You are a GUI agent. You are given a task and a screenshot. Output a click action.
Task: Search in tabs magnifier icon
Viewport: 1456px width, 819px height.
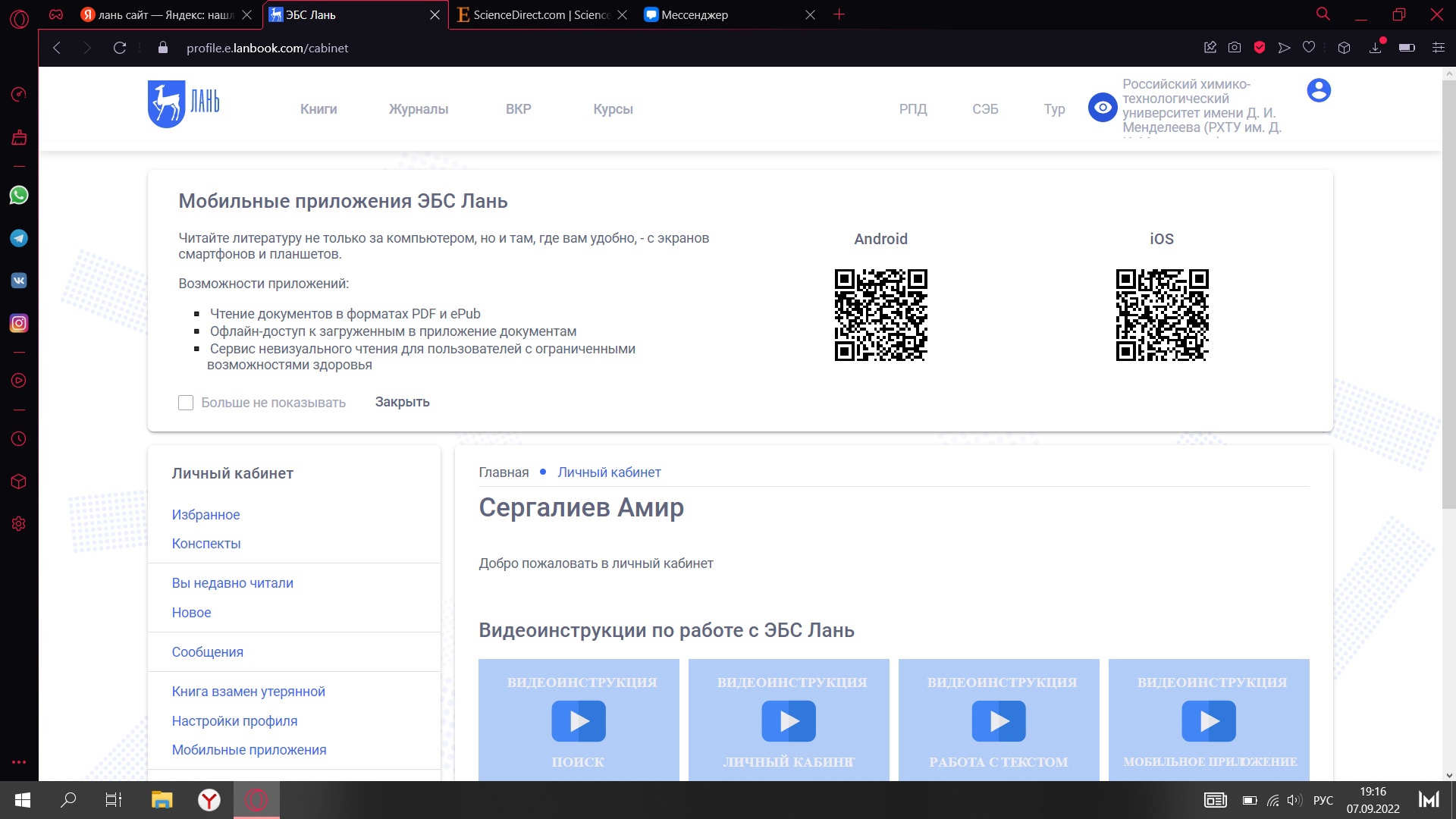pyautogui.click(x=1323, y=14)
